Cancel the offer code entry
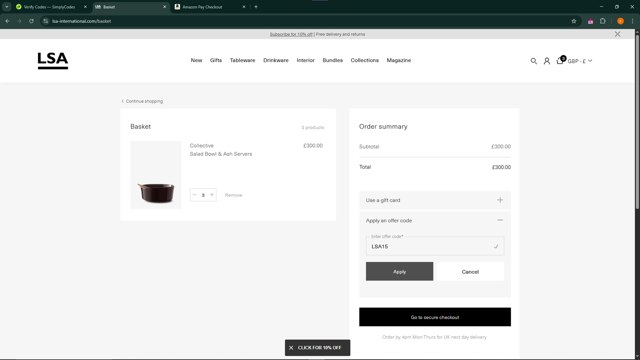This screenshot has height=360, width=640. click(470, 271)
